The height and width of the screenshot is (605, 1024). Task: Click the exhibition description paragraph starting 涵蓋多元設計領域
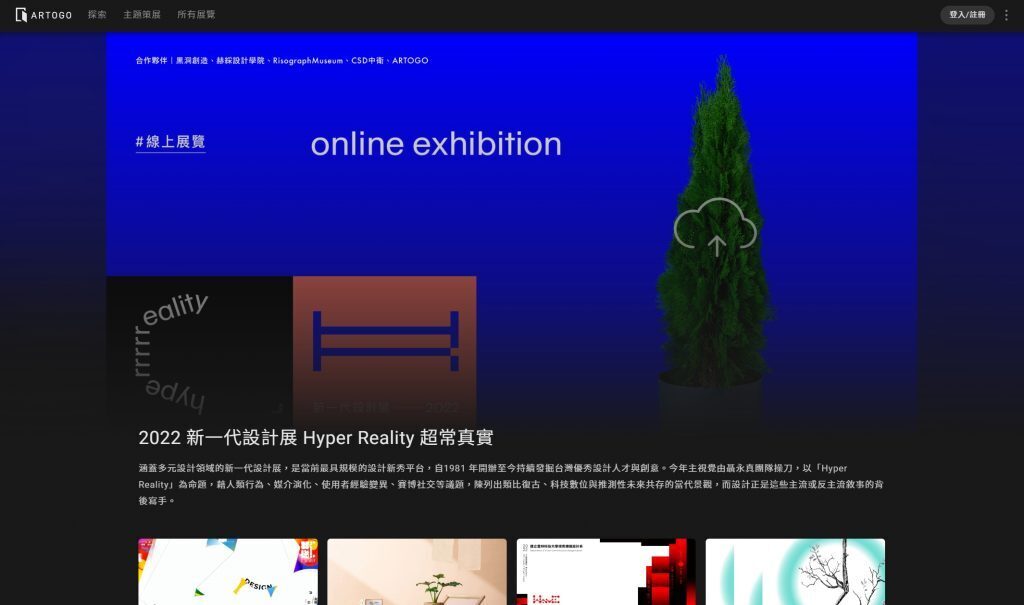(511, 484)
